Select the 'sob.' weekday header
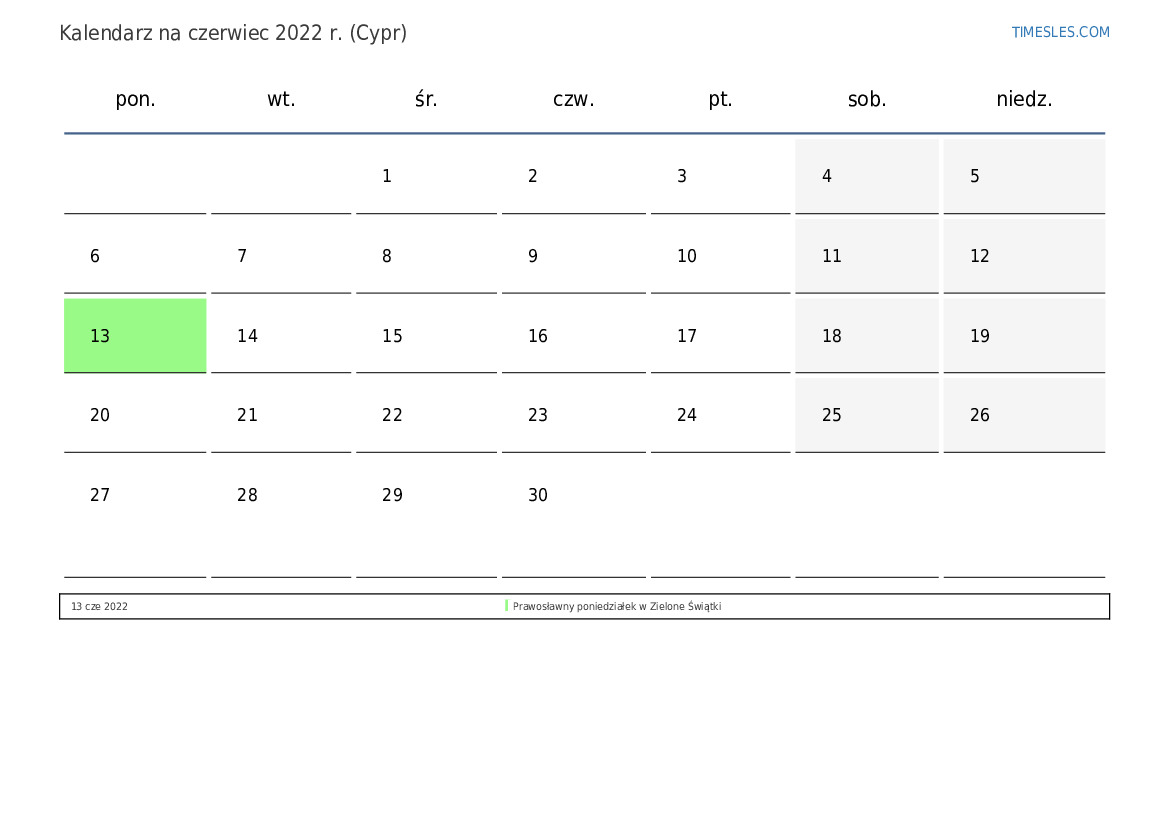The height and width of the screenshot is (827, 1169). click(x=867, y=99)
